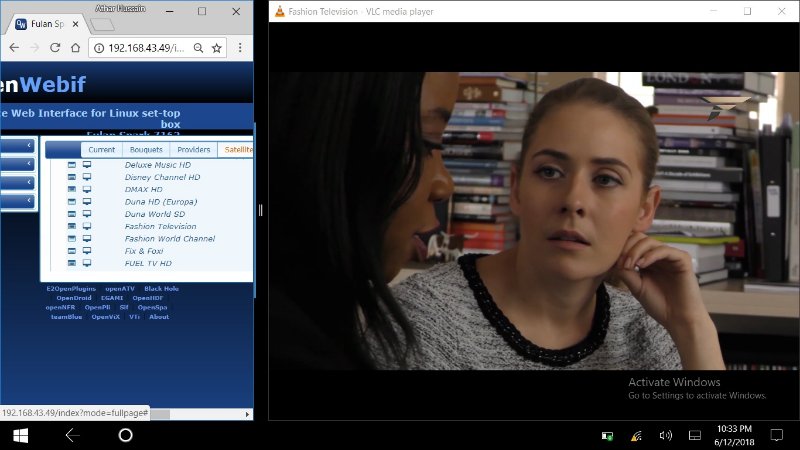800x450 pixels.
Task: Click the About link in the footer
Action: coord(159,317)
